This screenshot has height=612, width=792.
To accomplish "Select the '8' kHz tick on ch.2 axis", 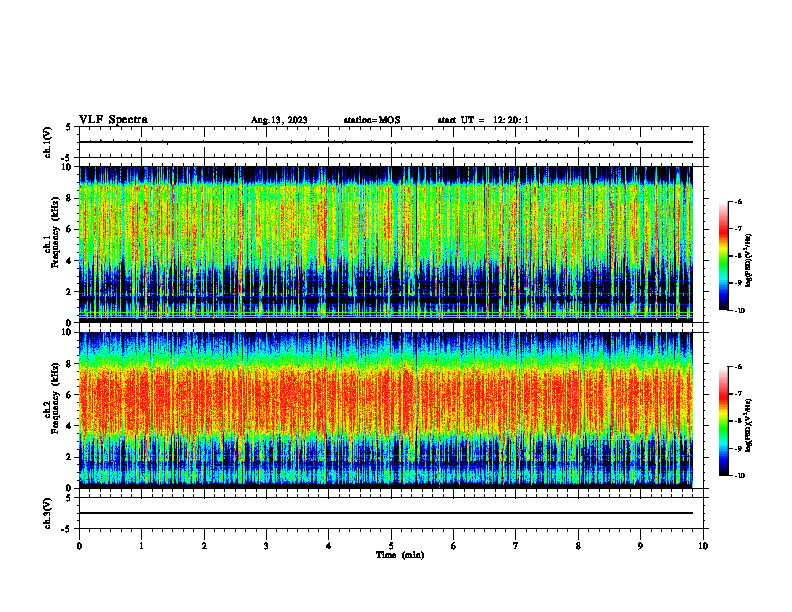I will [x=70, y=364].
